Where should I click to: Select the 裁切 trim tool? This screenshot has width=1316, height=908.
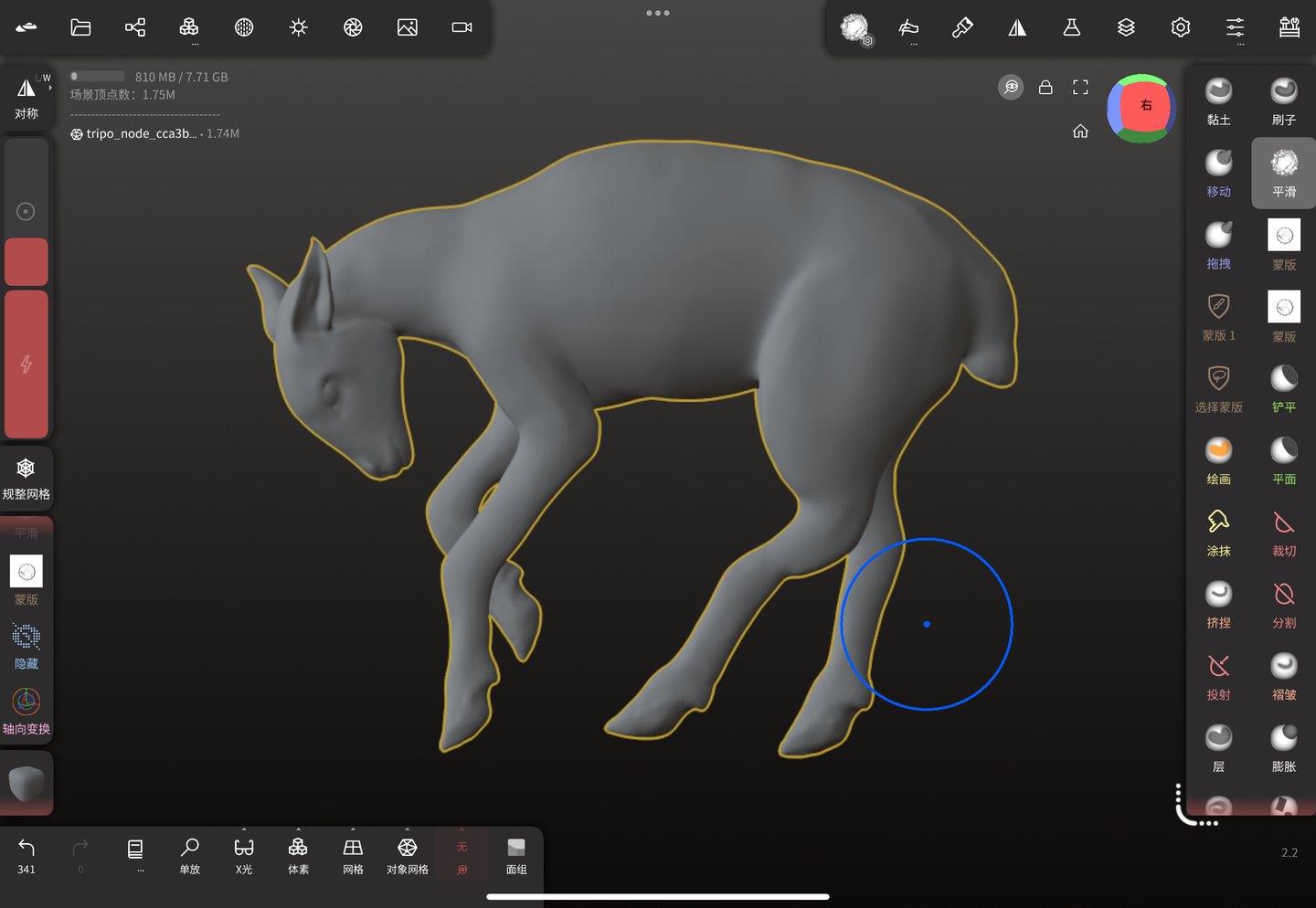pyautogui.click(x=1284, y=533)
